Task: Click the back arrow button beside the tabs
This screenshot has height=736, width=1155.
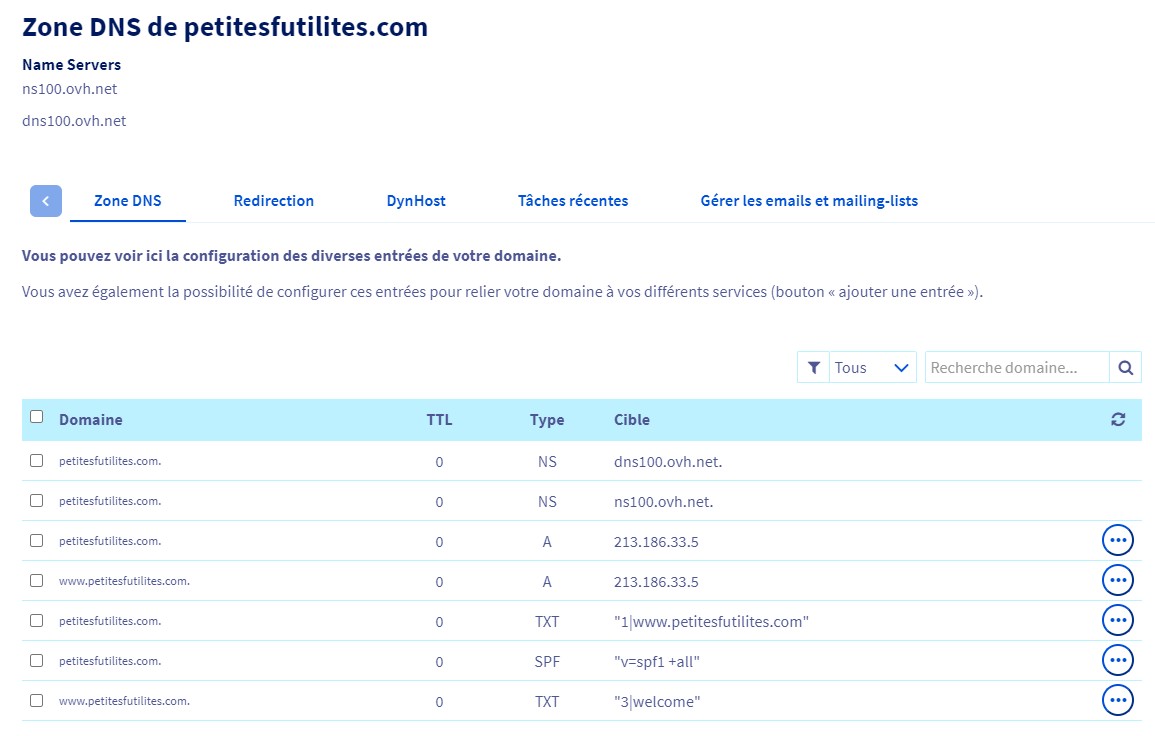Action: (46, 201)
